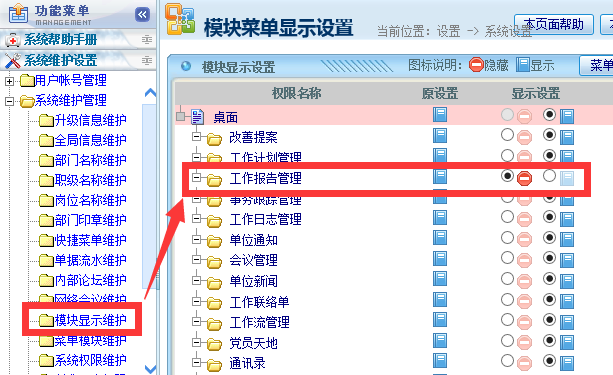The image size is (613, 375).
Task: Click the 通讯录 module entry
Action: pyautogui.click(x=247, y=363)
